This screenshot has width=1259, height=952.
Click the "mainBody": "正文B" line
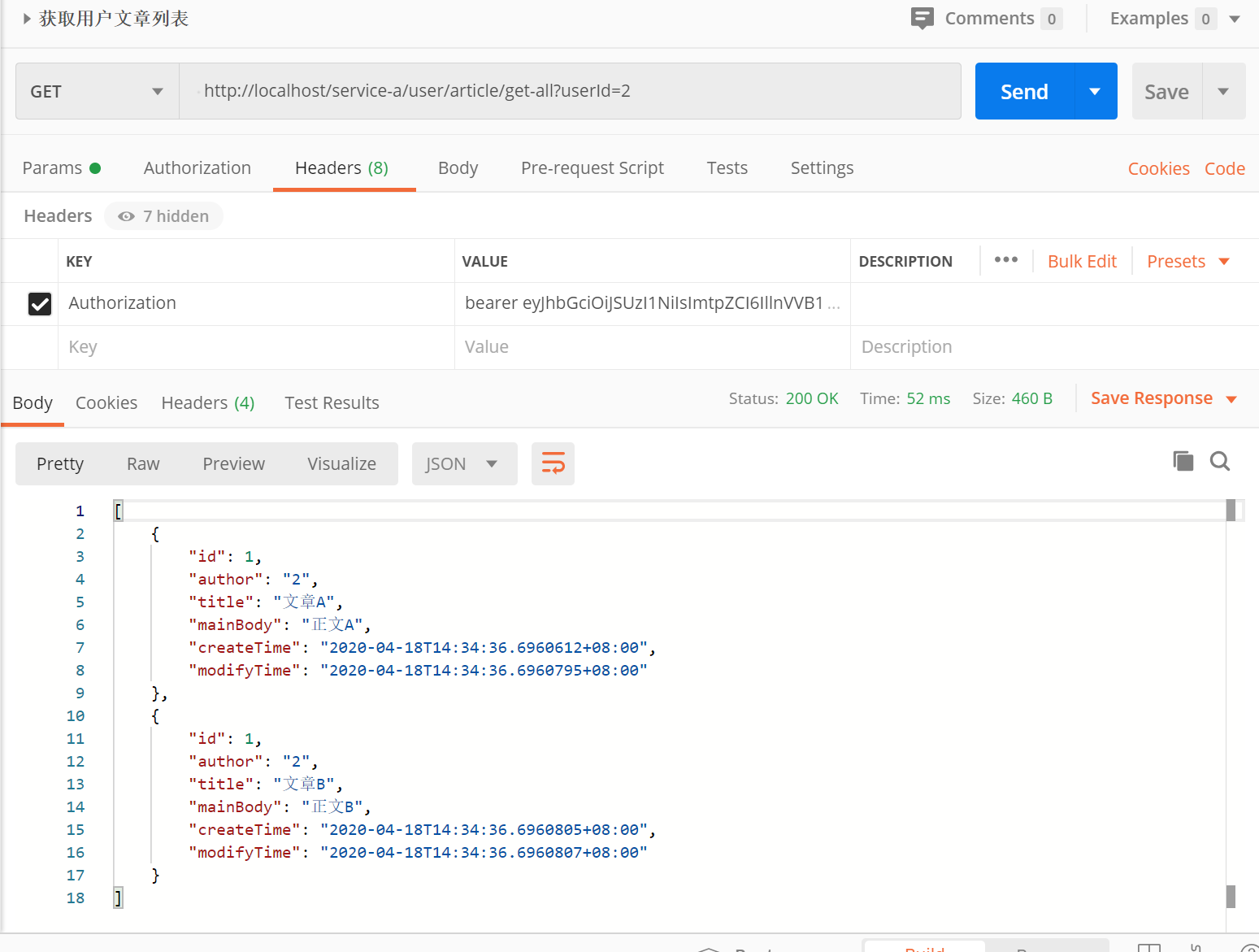(280, 806)
